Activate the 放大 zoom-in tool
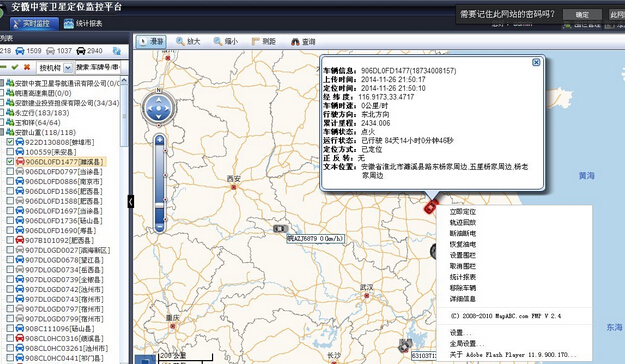 click(188, 41)
